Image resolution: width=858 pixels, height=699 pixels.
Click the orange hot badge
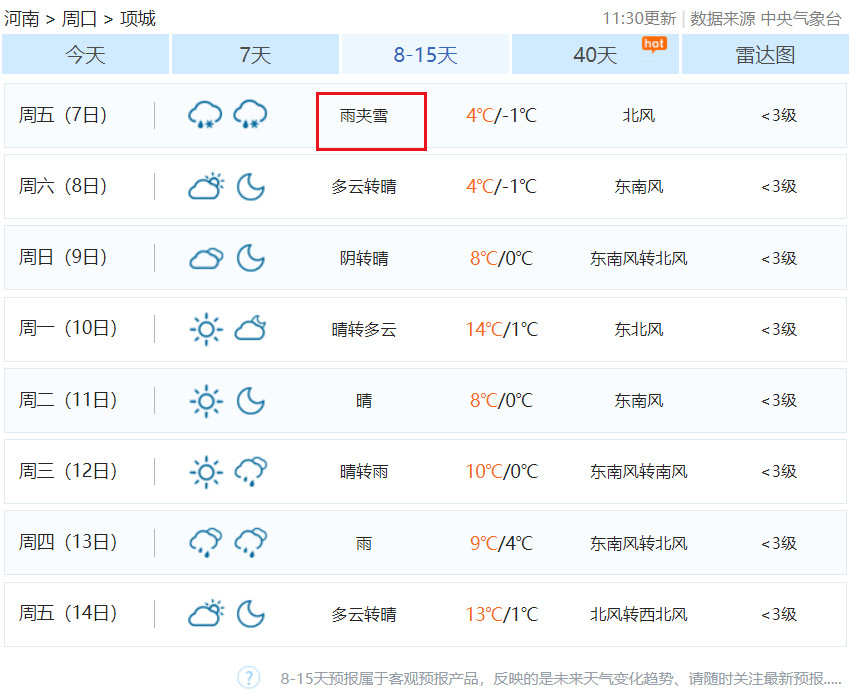(654, 43)
